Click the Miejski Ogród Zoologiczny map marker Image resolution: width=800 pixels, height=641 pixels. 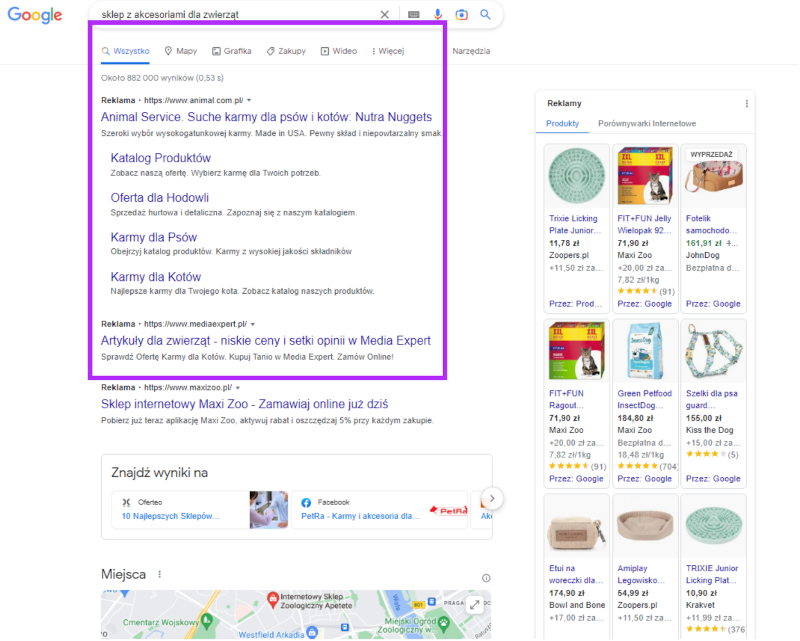tap(444, 622)
